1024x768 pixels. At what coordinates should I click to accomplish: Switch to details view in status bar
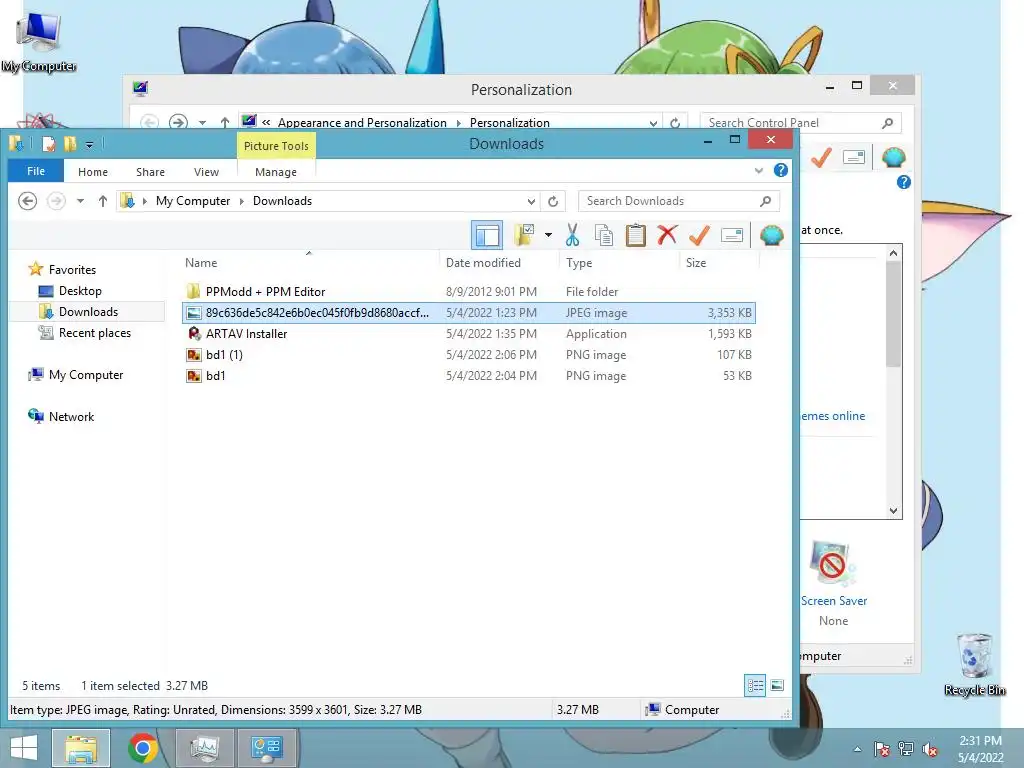[x=755, y=685]
